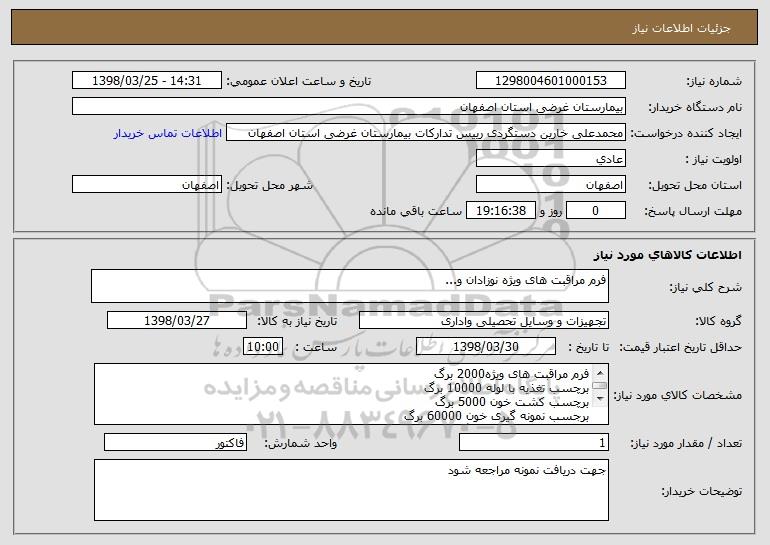
Task: Click the remaining time field 19:16:38
Action: 500,211
